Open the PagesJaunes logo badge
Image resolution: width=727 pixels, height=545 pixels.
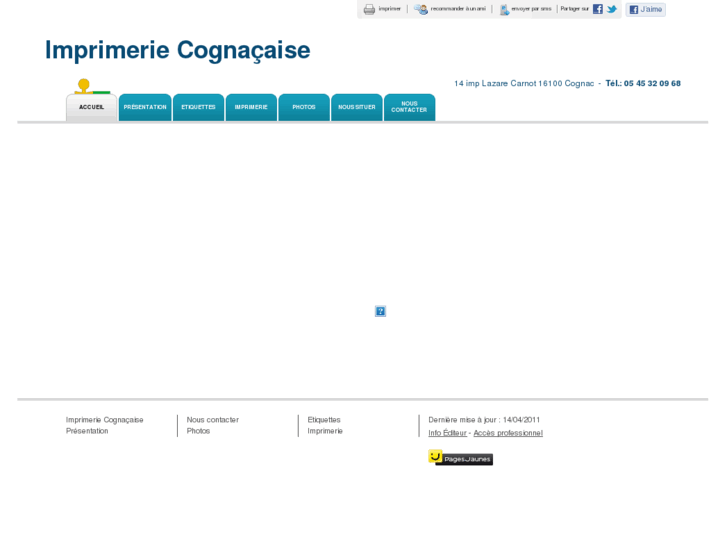pyautogui.click(x=460, y=458)
